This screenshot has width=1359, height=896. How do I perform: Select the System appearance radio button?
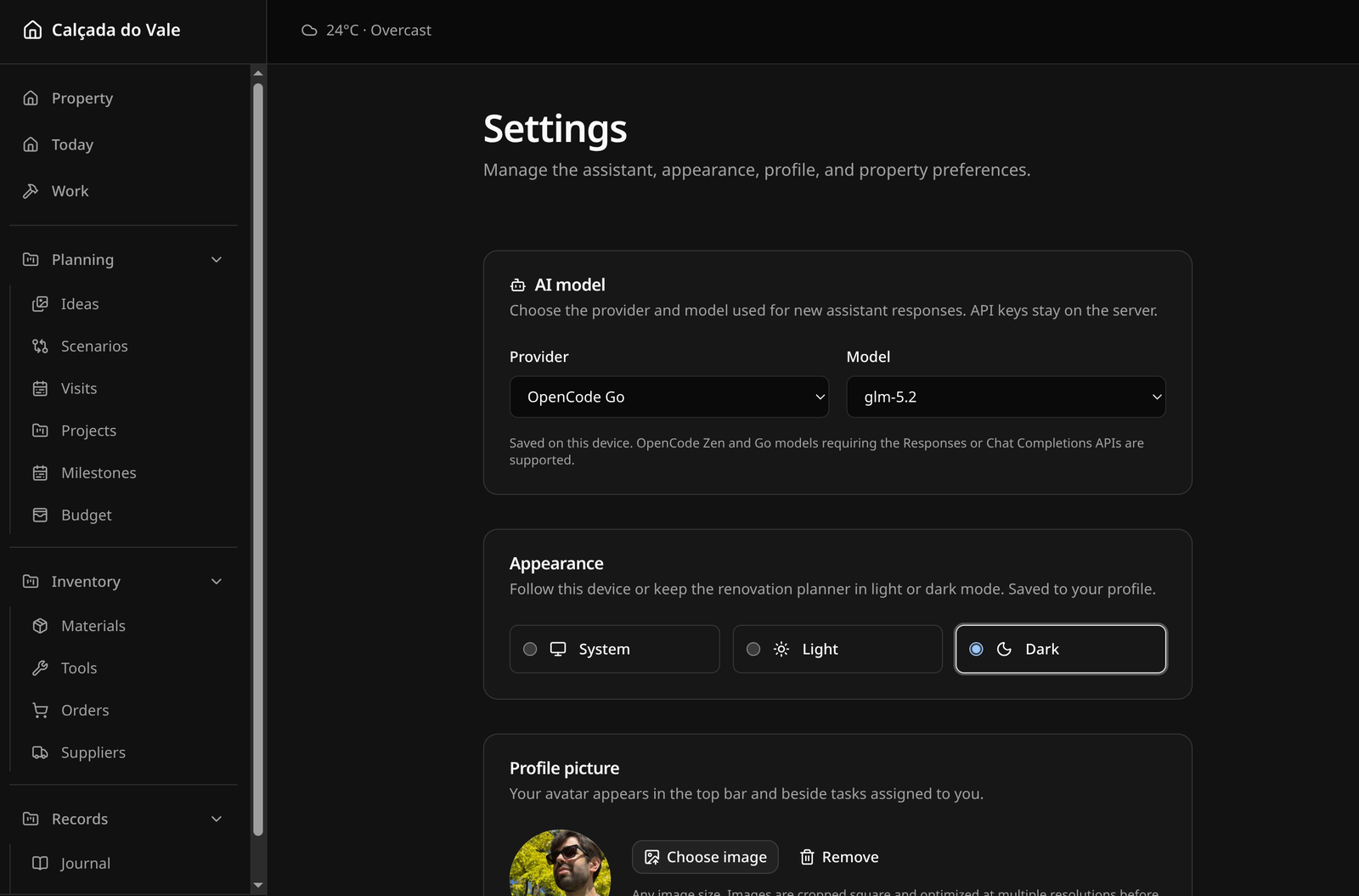(530, 649)
